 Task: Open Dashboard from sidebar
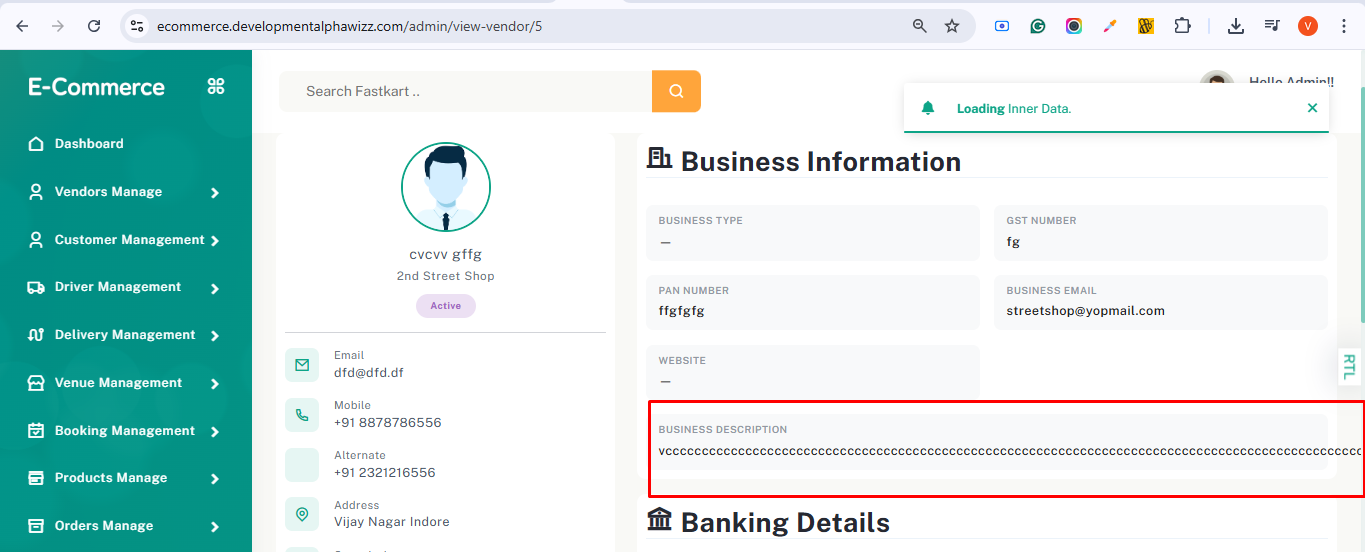(89, 144)
